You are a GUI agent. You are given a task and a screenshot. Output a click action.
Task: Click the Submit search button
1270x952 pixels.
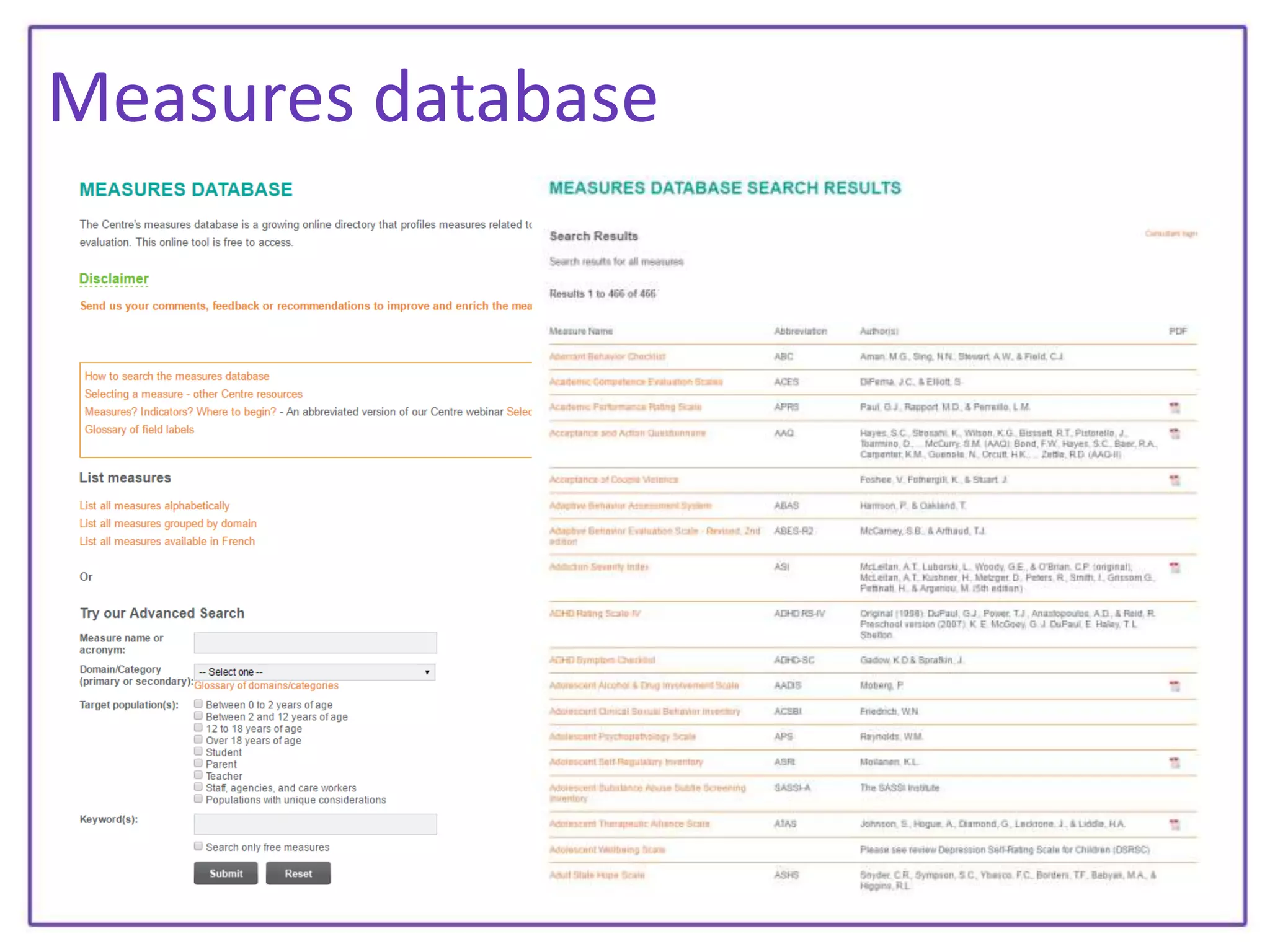click(226, 874)
